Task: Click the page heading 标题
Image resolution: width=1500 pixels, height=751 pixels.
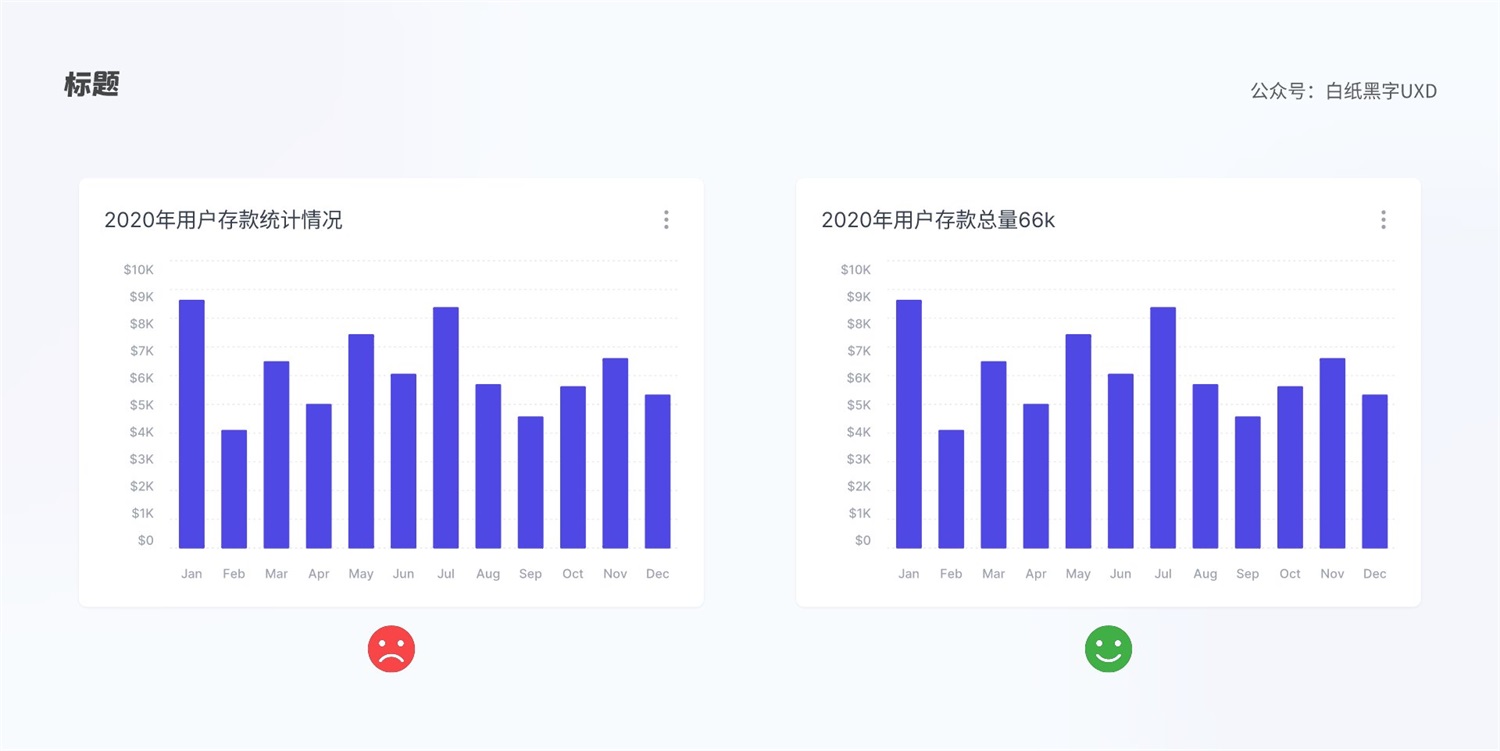Action: (x=92, y=85)
